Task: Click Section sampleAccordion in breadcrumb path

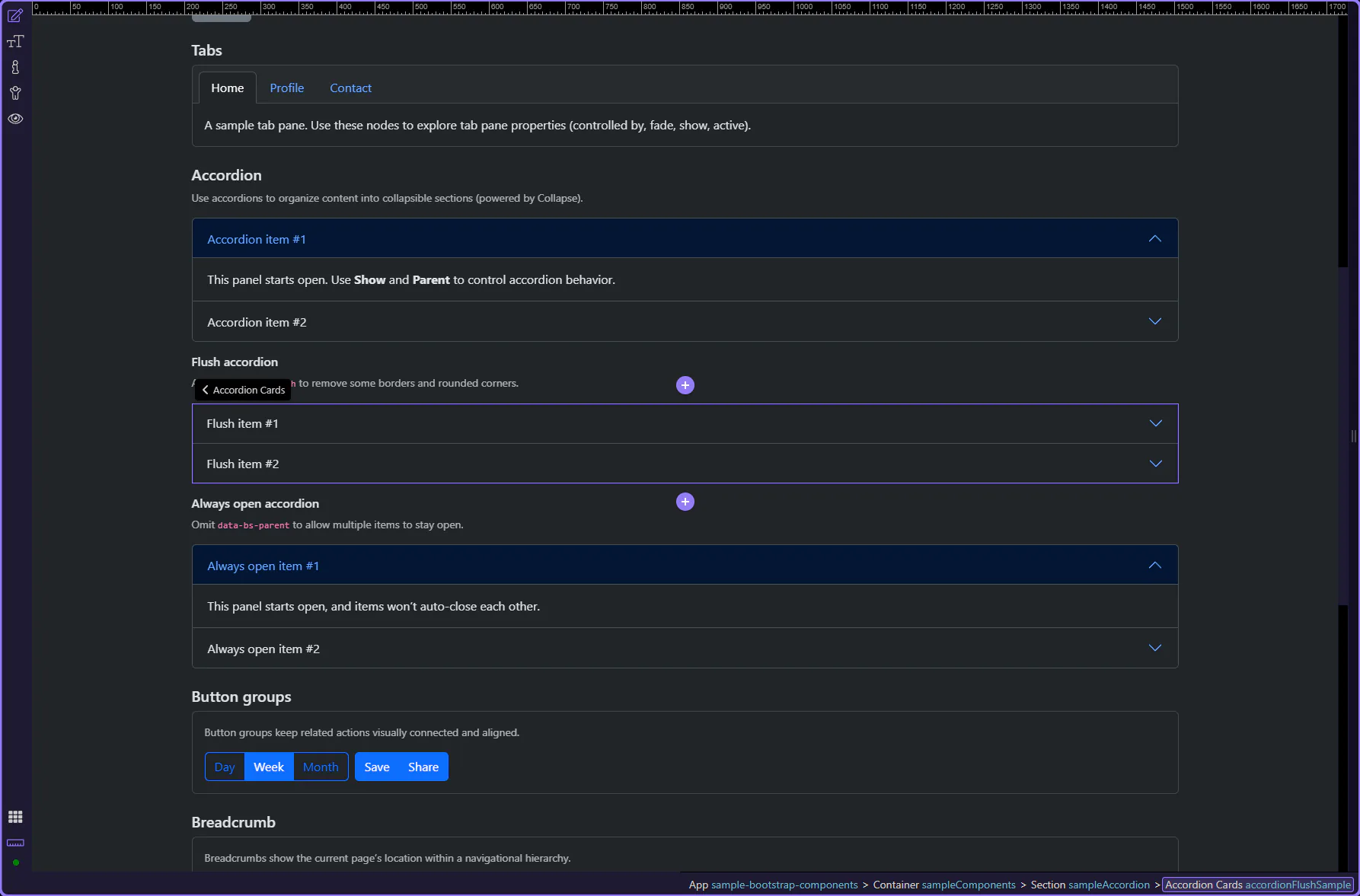Action: [1090, 885]
